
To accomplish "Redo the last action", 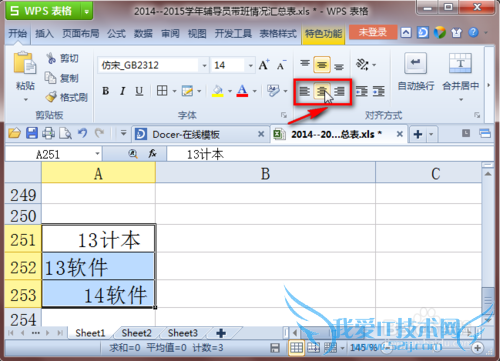I will click(99, 133).
